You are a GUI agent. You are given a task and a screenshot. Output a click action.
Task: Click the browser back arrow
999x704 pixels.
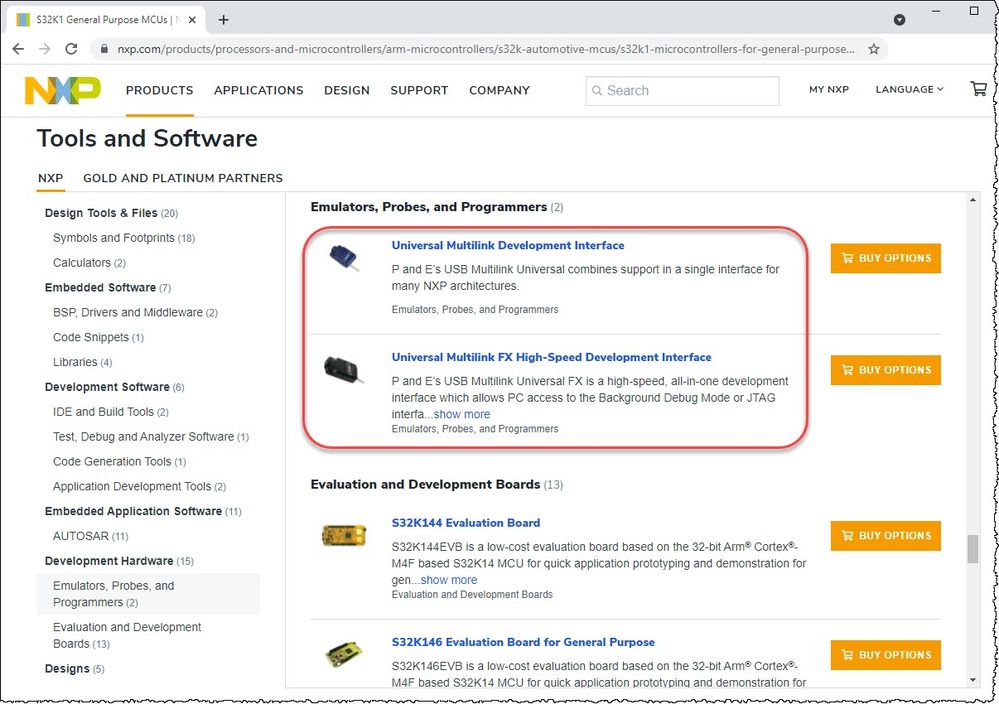click(x=18, y=48)
